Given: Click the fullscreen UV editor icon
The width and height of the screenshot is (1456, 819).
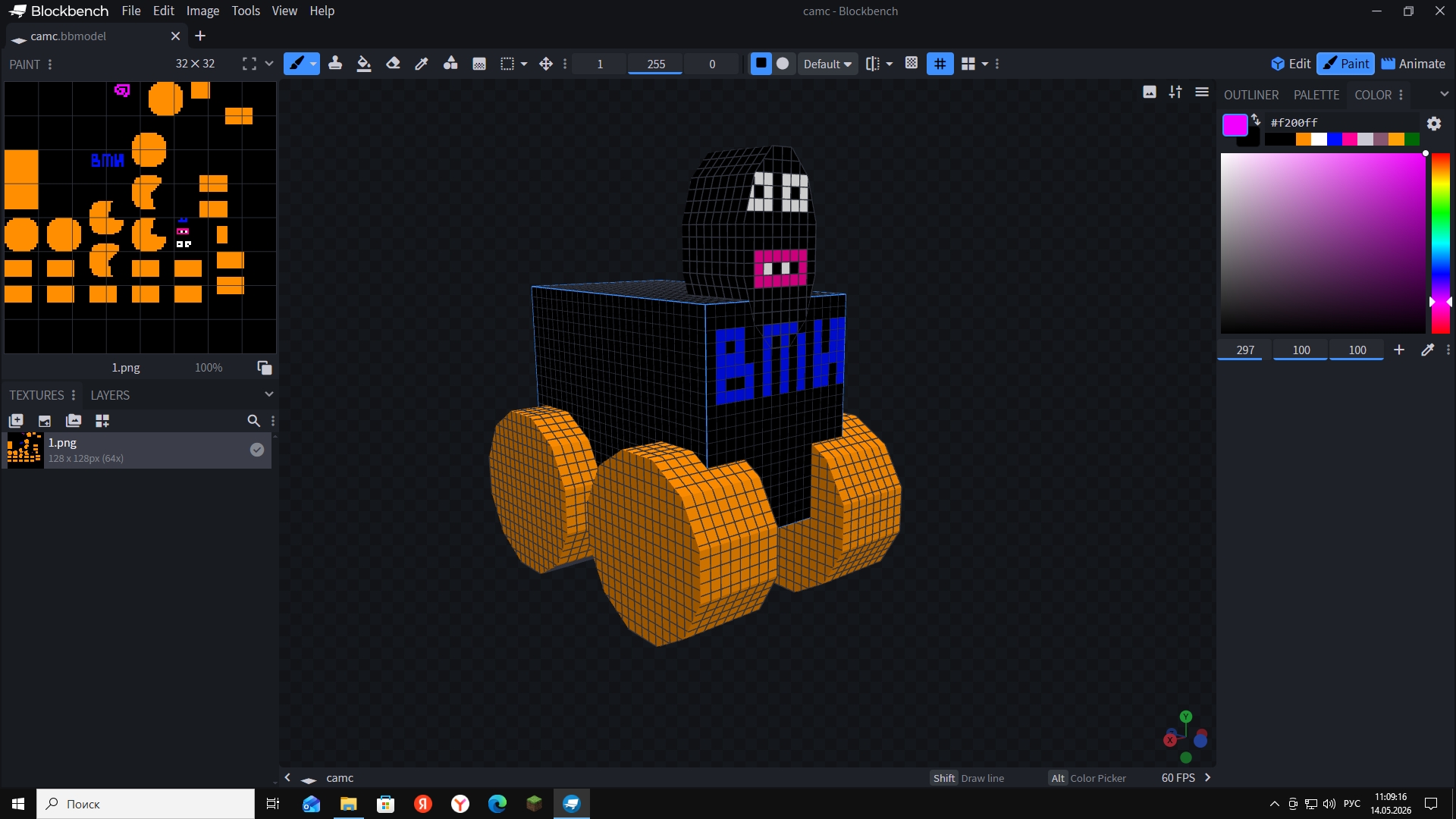Looking at the screenshot, I should (x=249, y=64).
